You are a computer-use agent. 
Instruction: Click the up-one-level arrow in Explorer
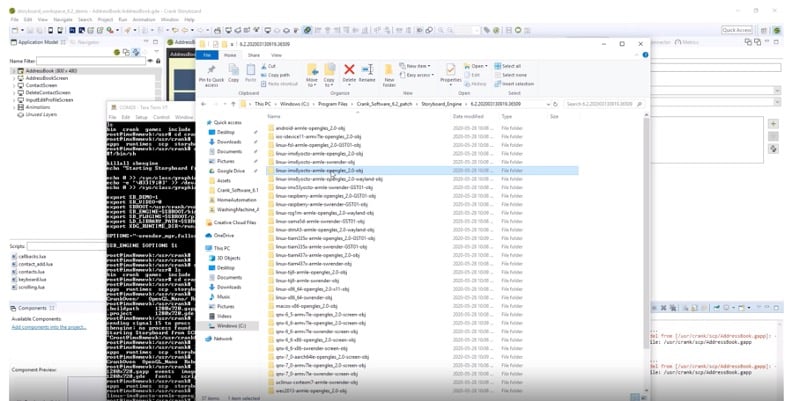(x=233, y=104)
